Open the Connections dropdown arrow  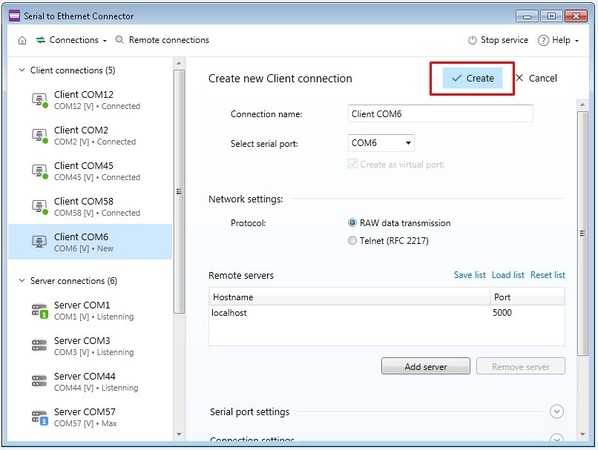(x=104, y=41)
